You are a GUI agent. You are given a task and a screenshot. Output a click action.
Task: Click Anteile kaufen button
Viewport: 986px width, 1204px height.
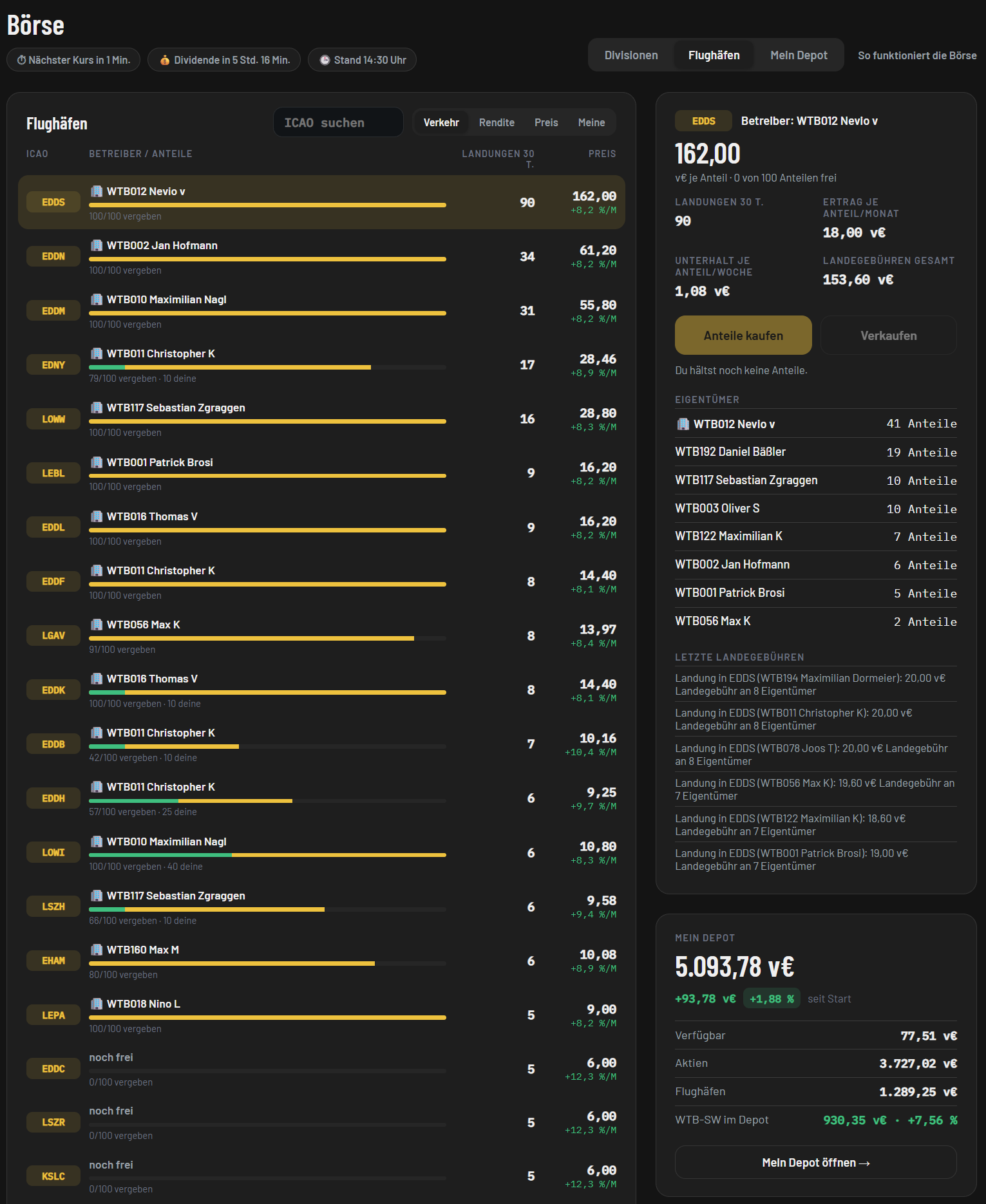(743, 335)
